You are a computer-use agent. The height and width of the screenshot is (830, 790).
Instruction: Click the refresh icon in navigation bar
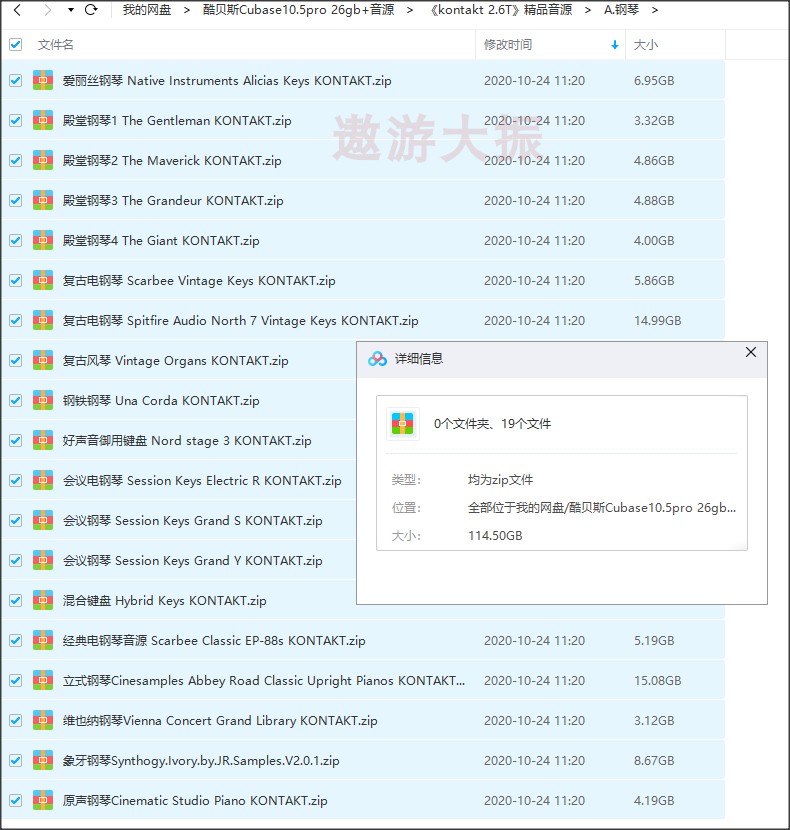(91, 10)
